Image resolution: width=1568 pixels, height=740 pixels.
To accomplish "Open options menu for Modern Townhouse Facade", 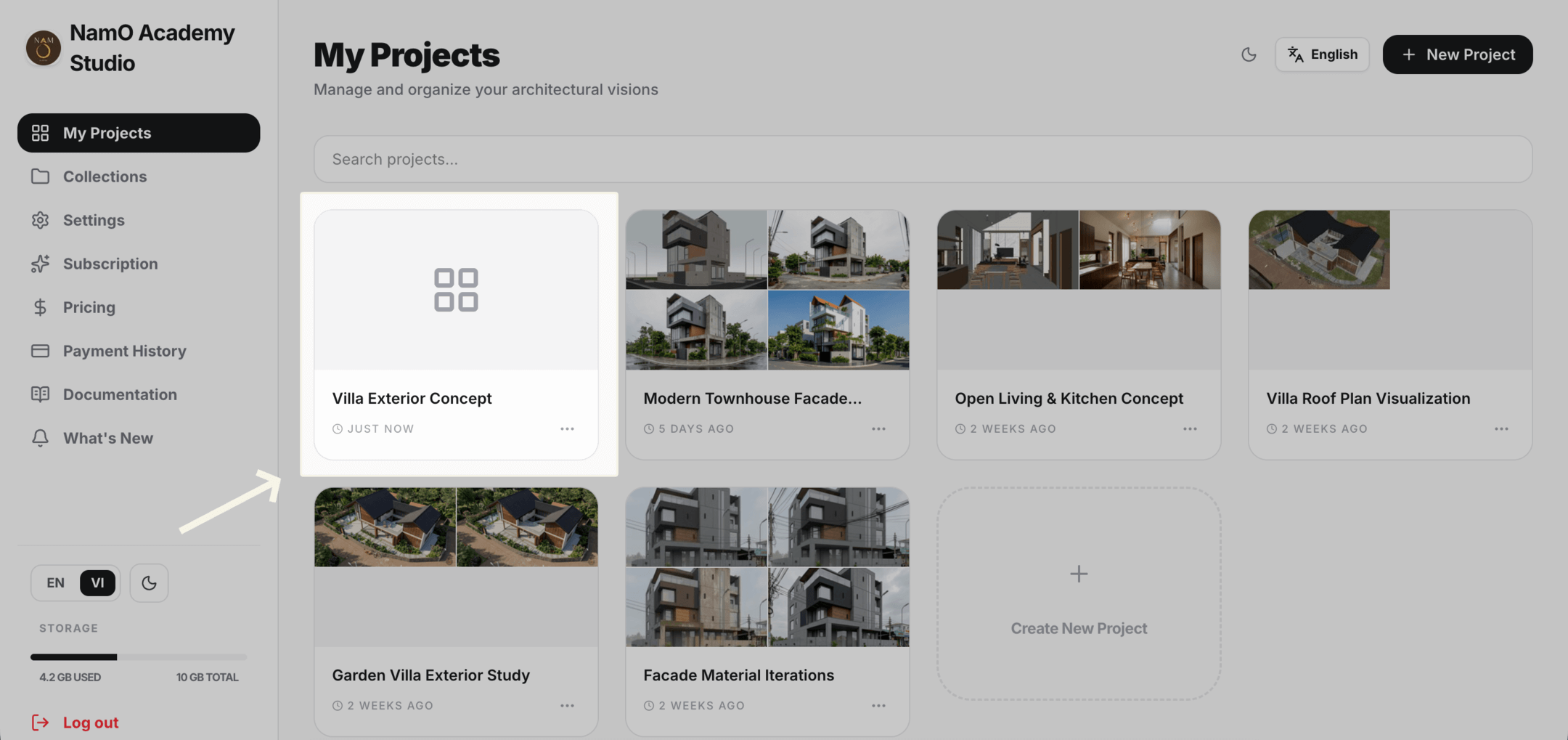I will pyautogui.click(x=878, y=429).
